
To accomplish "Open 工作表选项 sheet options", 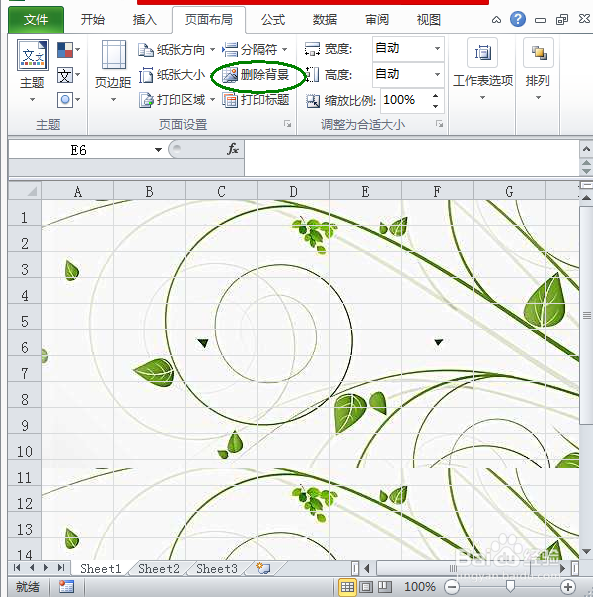I will [483, 69].
